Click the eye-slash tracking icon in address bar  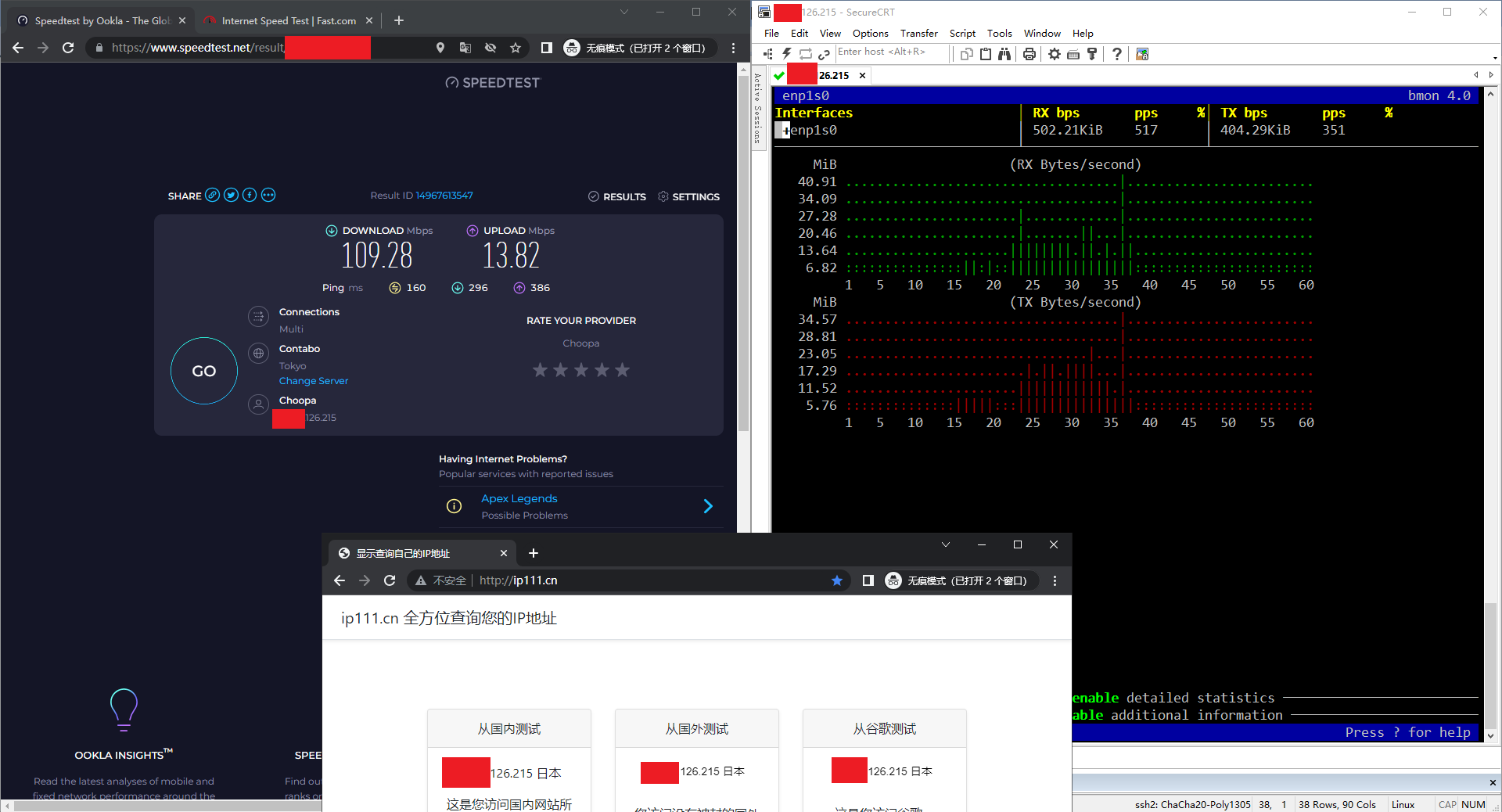point(490,48)
